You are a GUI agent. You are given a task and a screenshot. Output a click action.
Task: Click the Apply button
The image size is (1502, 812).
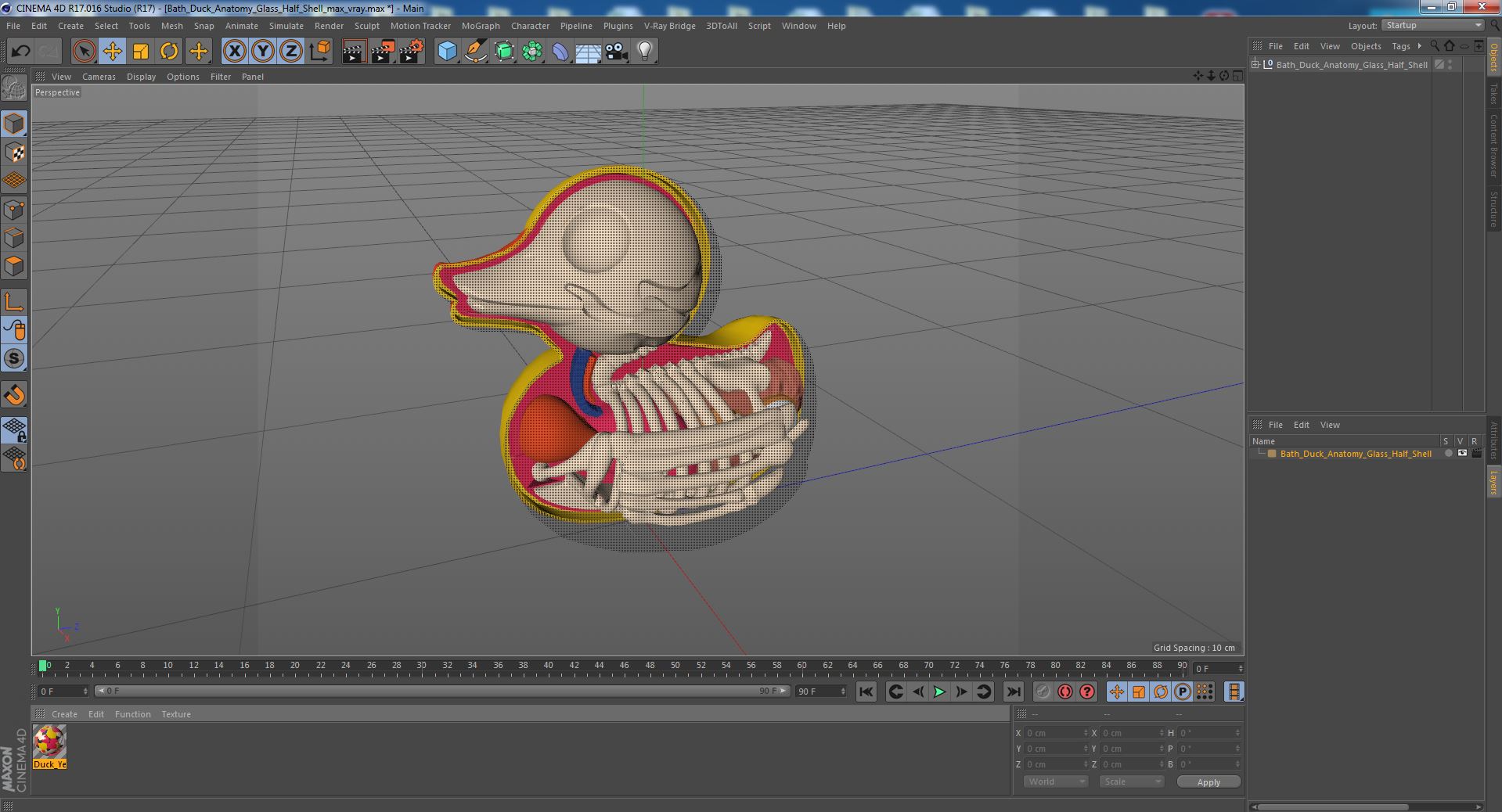pos(1208,781)
